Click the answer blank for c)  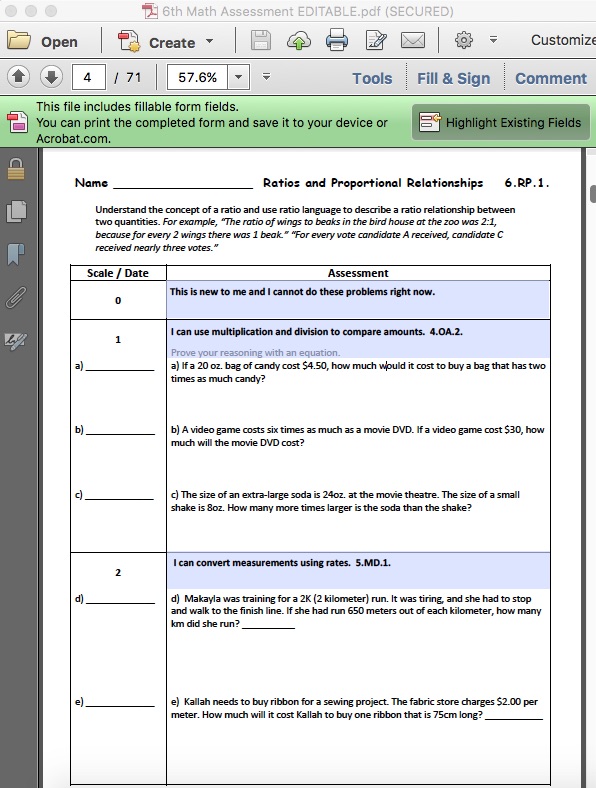pyautogui.click(x=119, y=494)
